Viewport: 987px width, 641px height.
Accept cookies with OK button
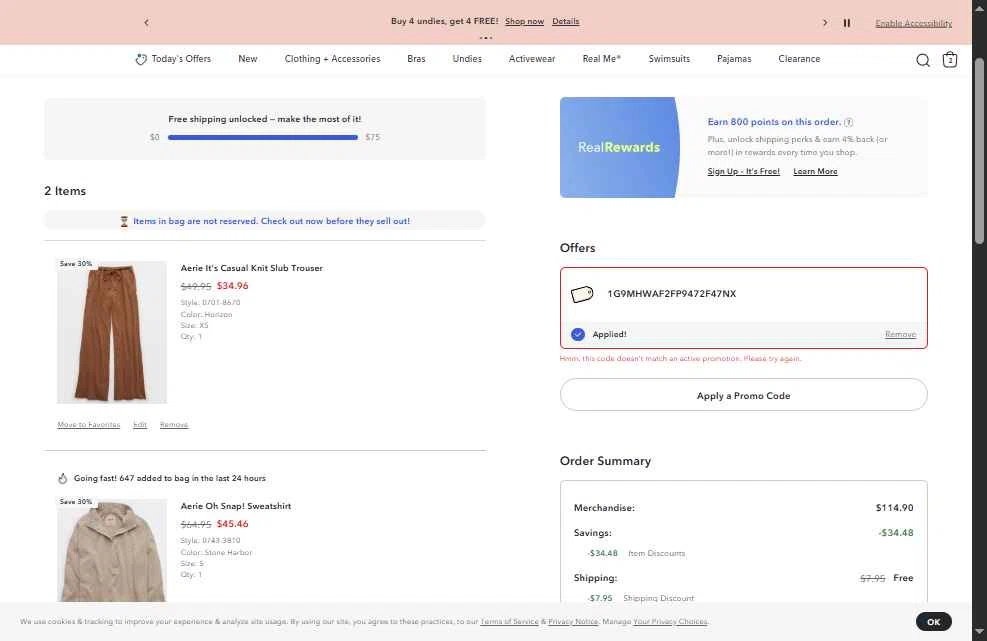933,621
